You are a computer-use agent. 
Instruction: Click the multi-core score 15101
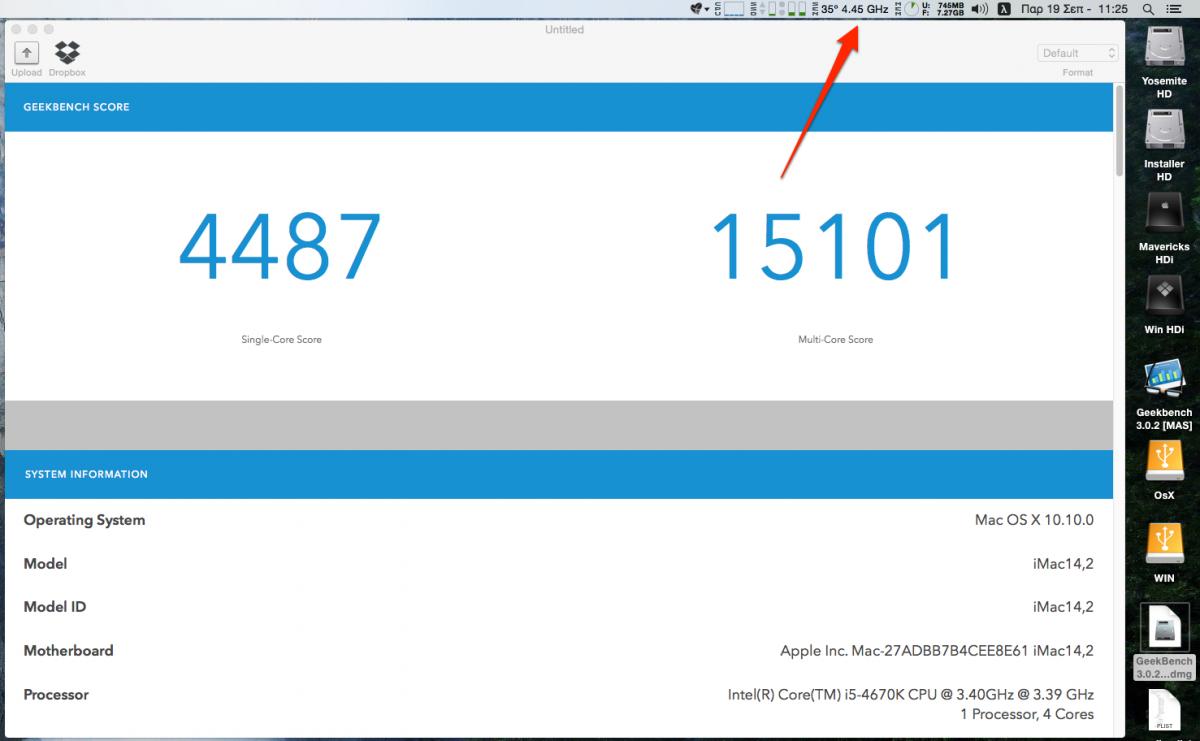click(835, 247)
